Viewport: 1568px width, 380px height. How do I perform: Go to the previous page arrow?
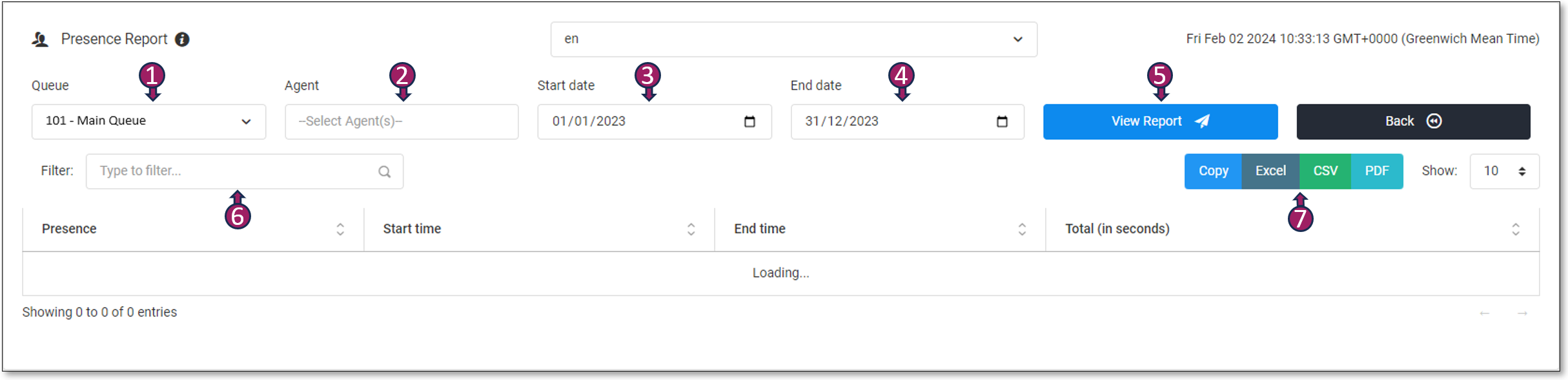(x=1485, y=313)
